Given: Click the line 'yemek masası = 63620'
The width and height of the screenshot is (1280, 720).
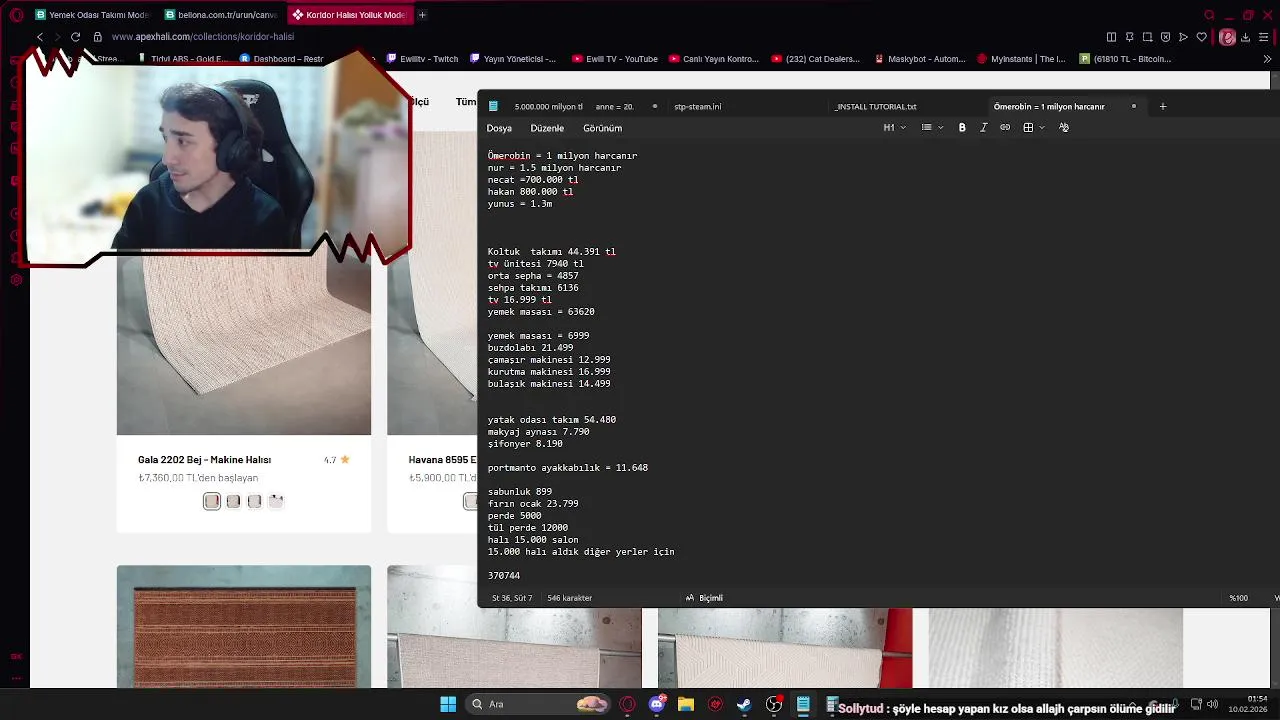Looking at the screenshot, I should pos(541,312).
